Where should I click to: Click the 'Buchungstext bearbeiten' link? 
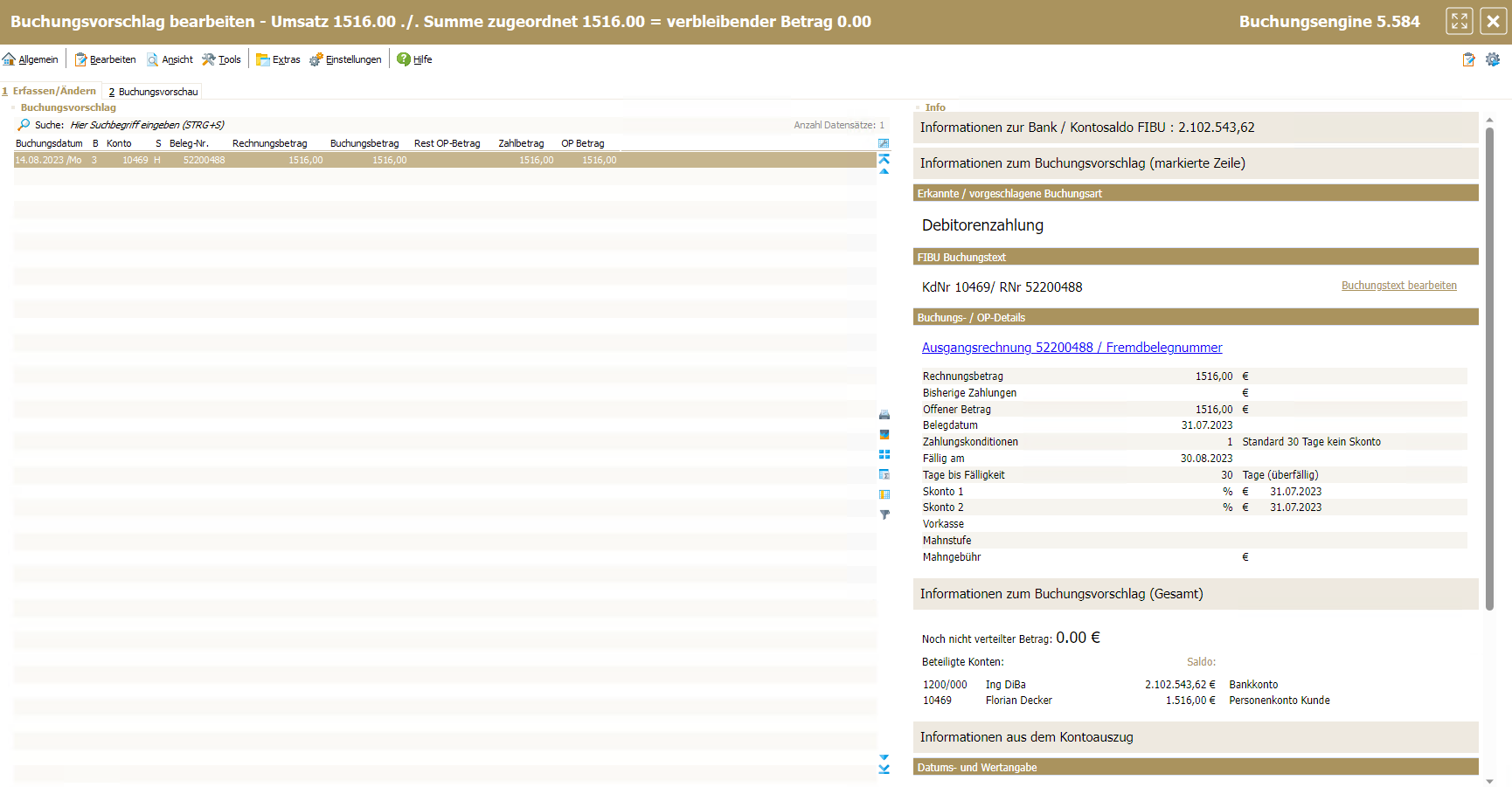[1398, 286]
